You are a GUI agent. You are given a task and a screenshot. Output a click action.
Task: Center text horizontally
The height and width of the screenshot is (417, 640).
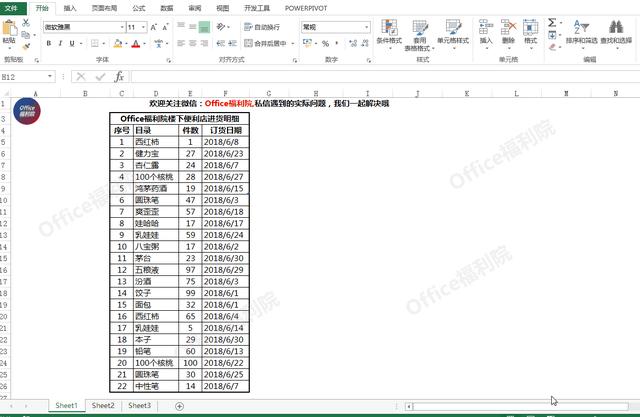(x=193, y=43)
